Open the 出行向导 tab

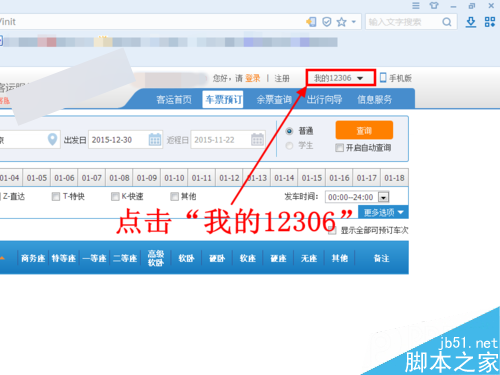click(x=324, y=99)
